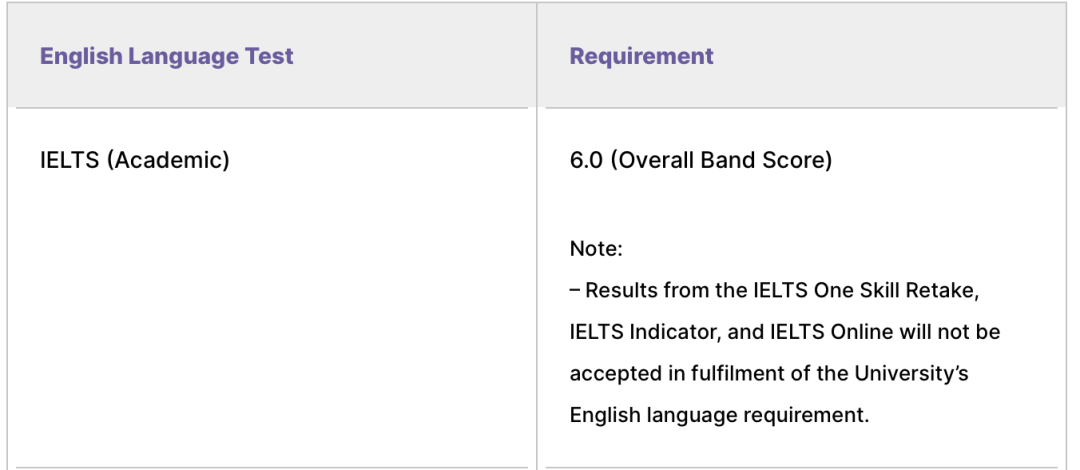Click the "English Language Test" column header
Image resolution: width=1080 pixels, height=470 pixels.
click(x=167, y=56)
